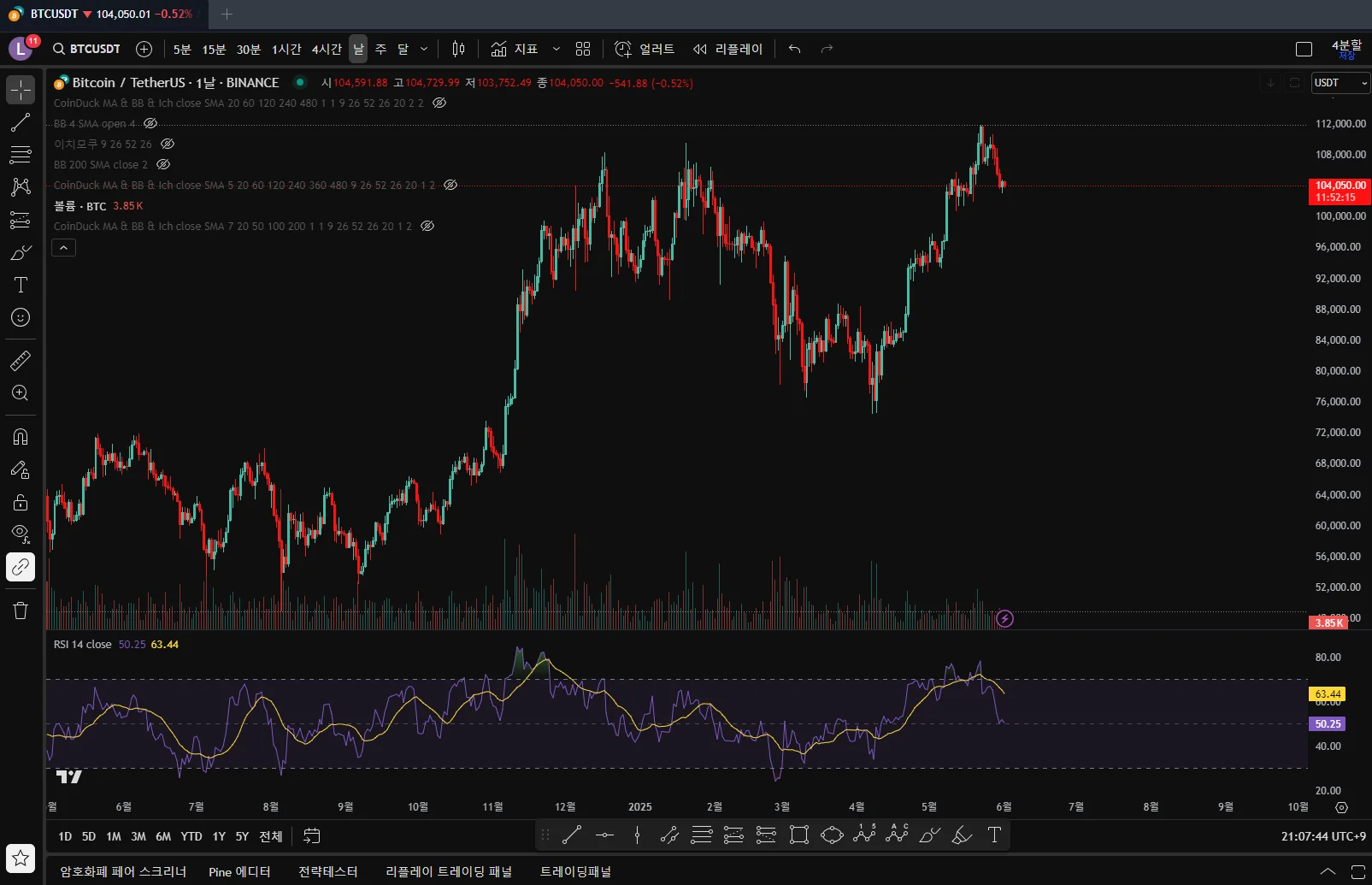Start bar replay with 리플레이
Screen dimensions: 1372x885
click(x=727, y=49)
